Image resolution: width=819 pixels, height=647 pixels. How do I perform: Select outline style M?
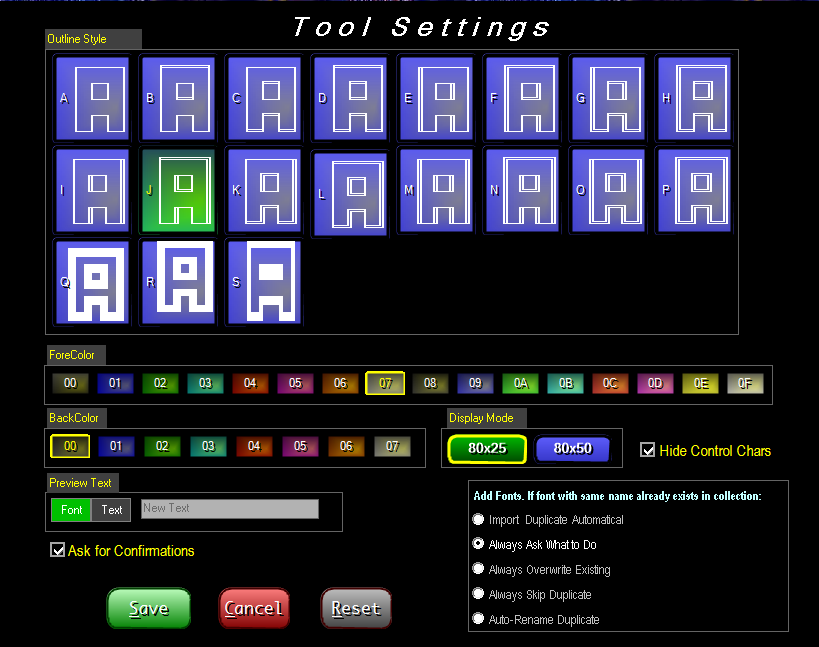tap(435, 190)
